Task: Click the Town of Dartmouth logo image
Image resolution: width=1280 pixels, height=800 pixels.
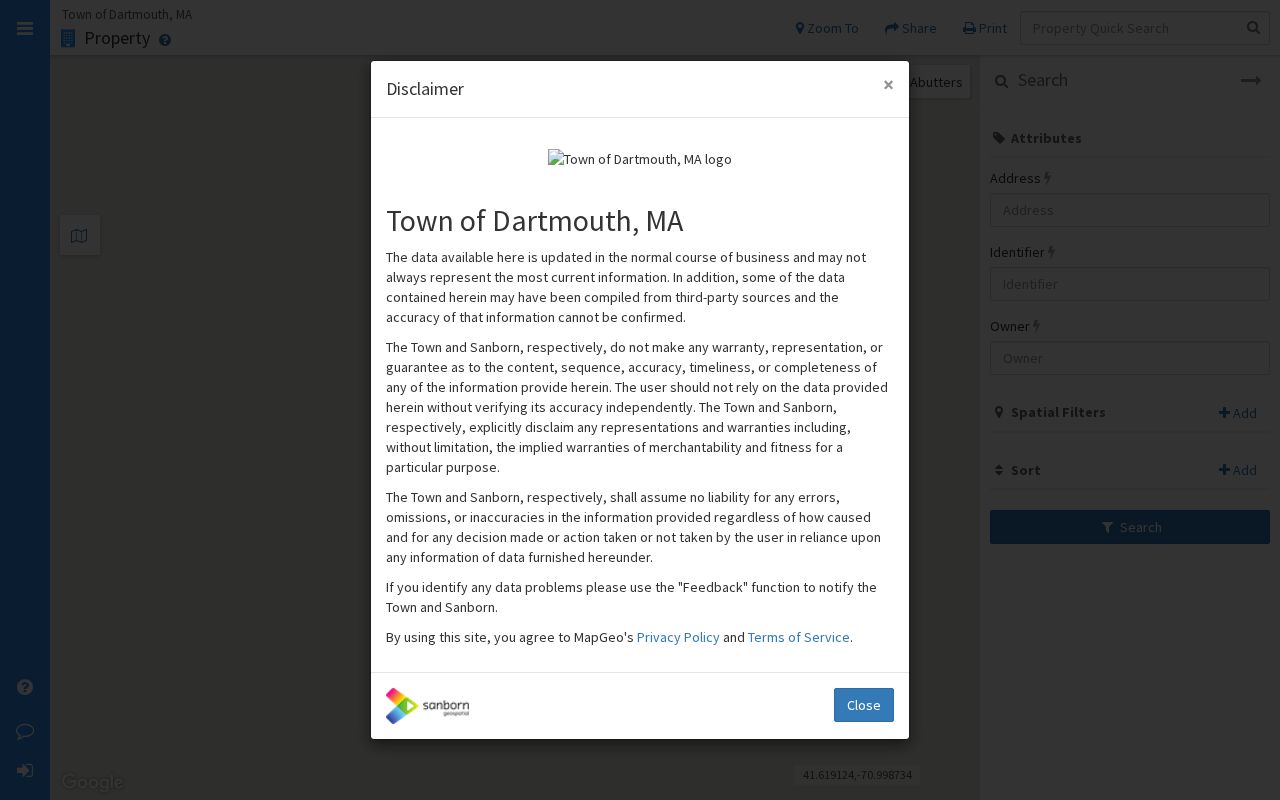Action: click(x=640, y=159)
